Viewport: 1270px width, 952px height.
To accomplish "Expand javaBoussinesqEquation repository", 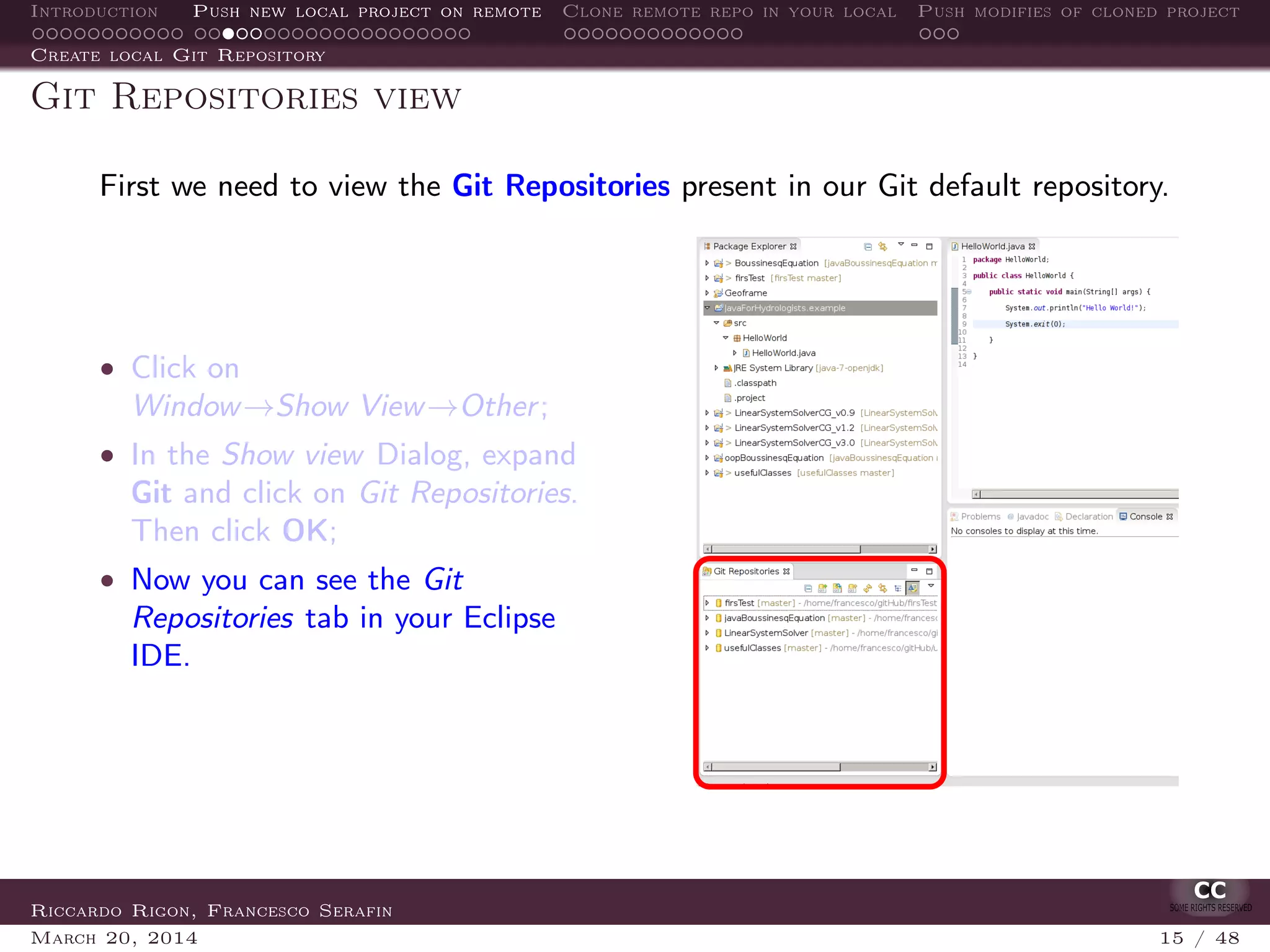I will [707, 617].
